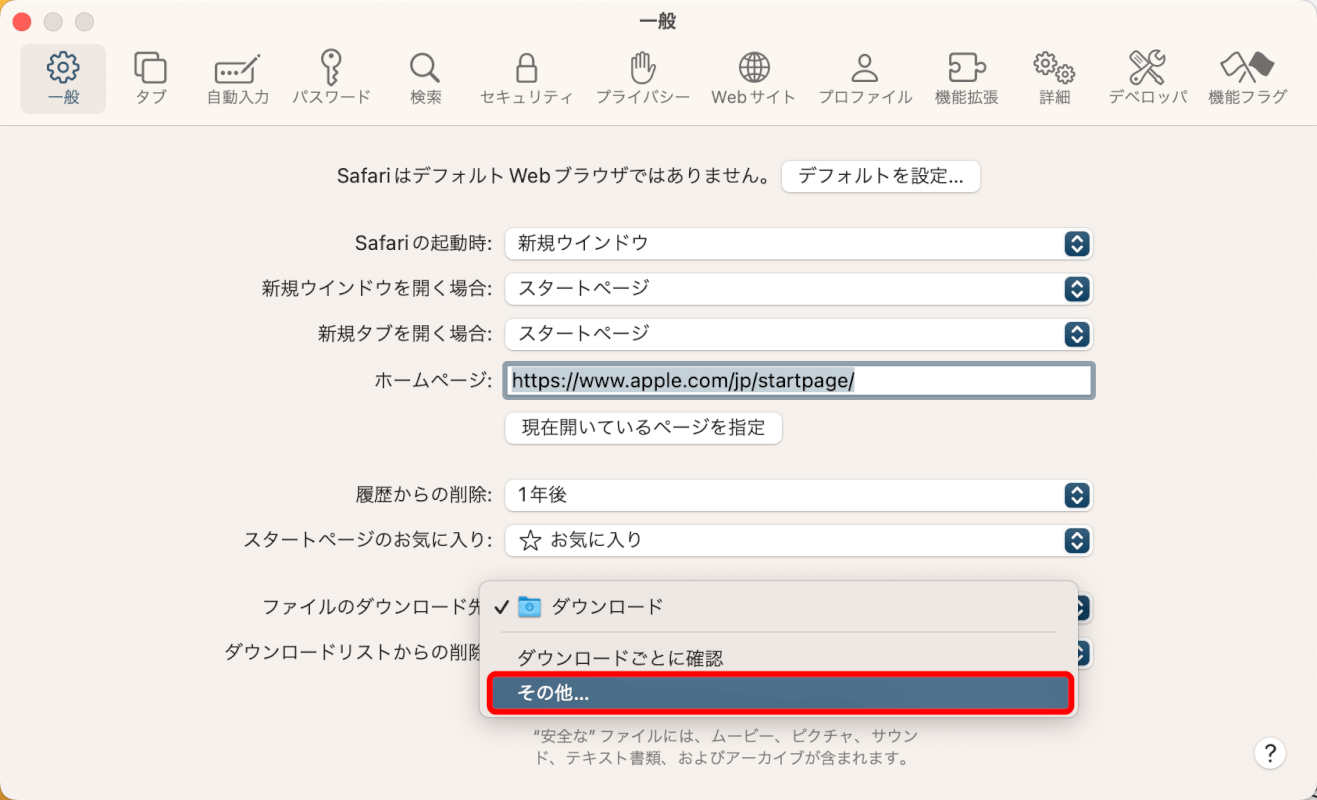The image size is (1317, 800).
Task: Switch to the タブ (Tabs) pane
Action: coord(151,78)
